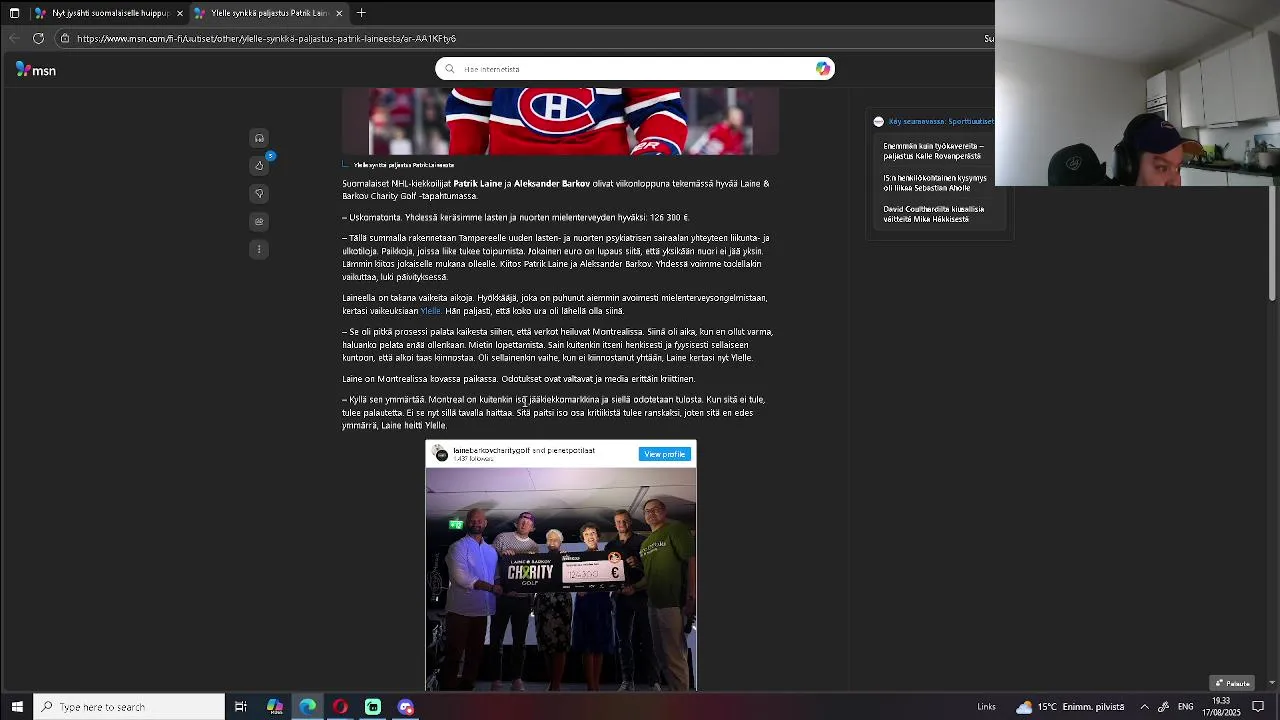Image resolution: width=1280 pixels, height=720 pixels.
Task: Click the 'Links' taskbar toolbar
Action: pos(986,707)
